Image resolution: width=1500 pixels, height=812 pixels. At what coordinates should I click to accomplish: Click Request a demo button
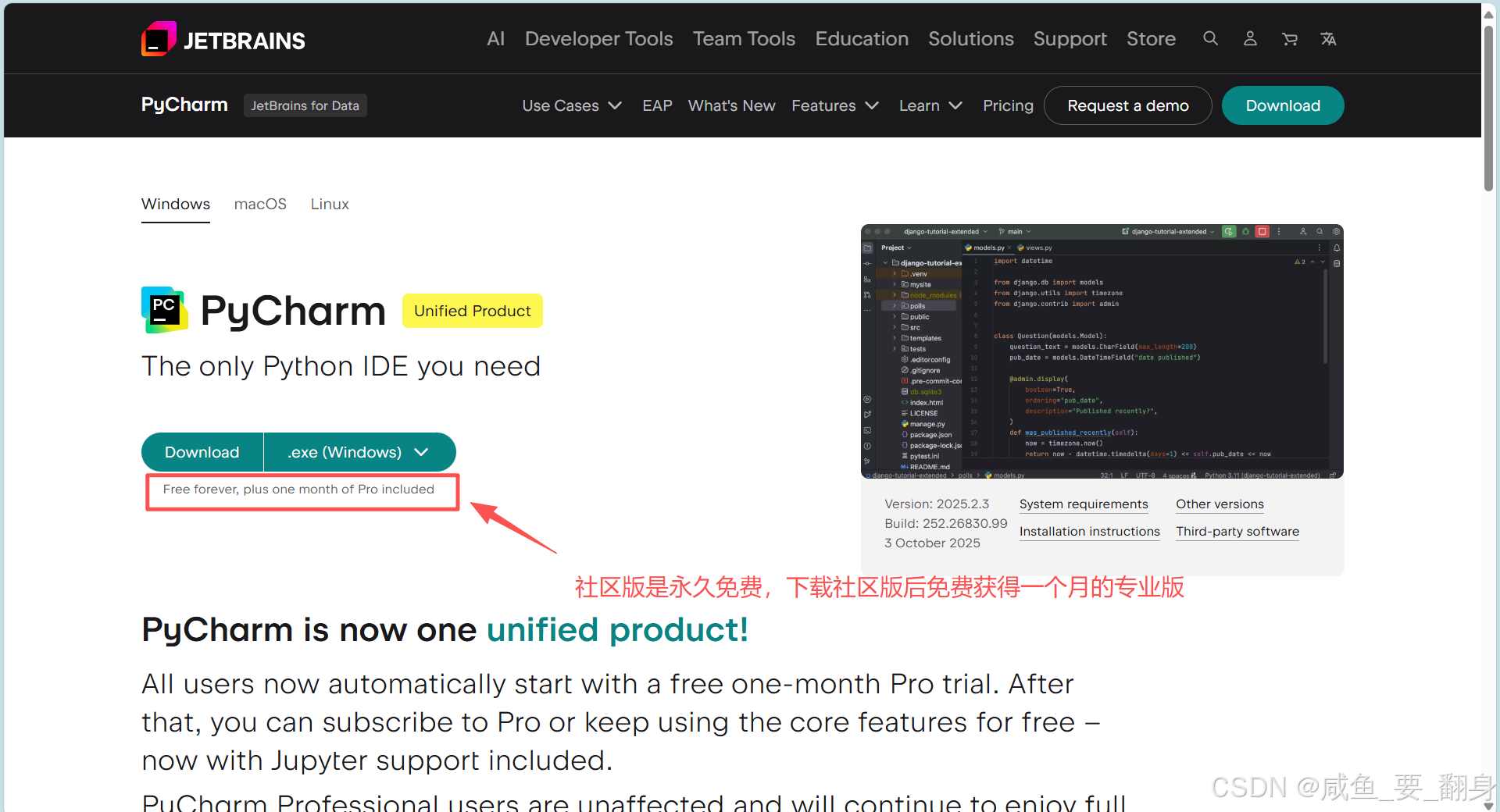pyautogui.click(x=1127, y=105)
